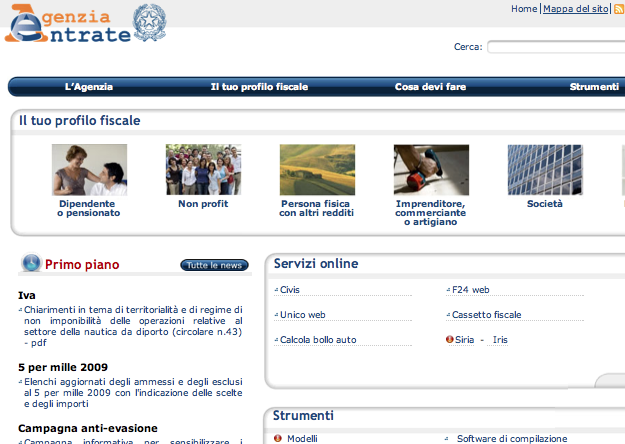This screenshot has height=444, width=625.
Task: Open Imprenditore, commerciante o artigiano link
Action: point(430,212)
